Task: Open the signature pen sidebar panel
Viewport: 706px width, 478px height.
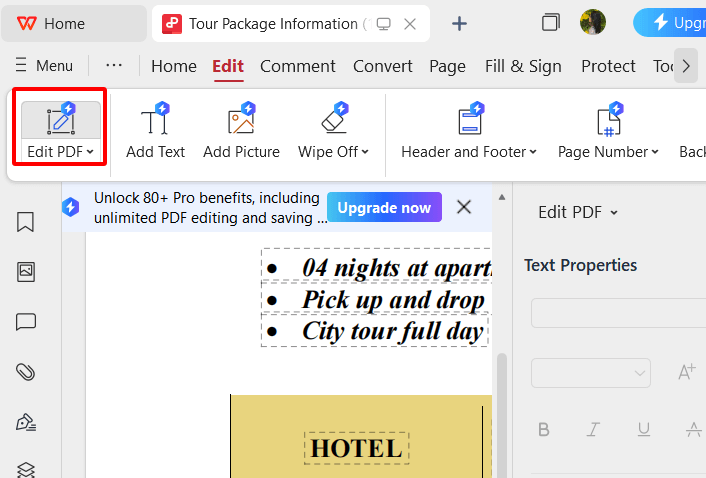Action: [26, 422]
